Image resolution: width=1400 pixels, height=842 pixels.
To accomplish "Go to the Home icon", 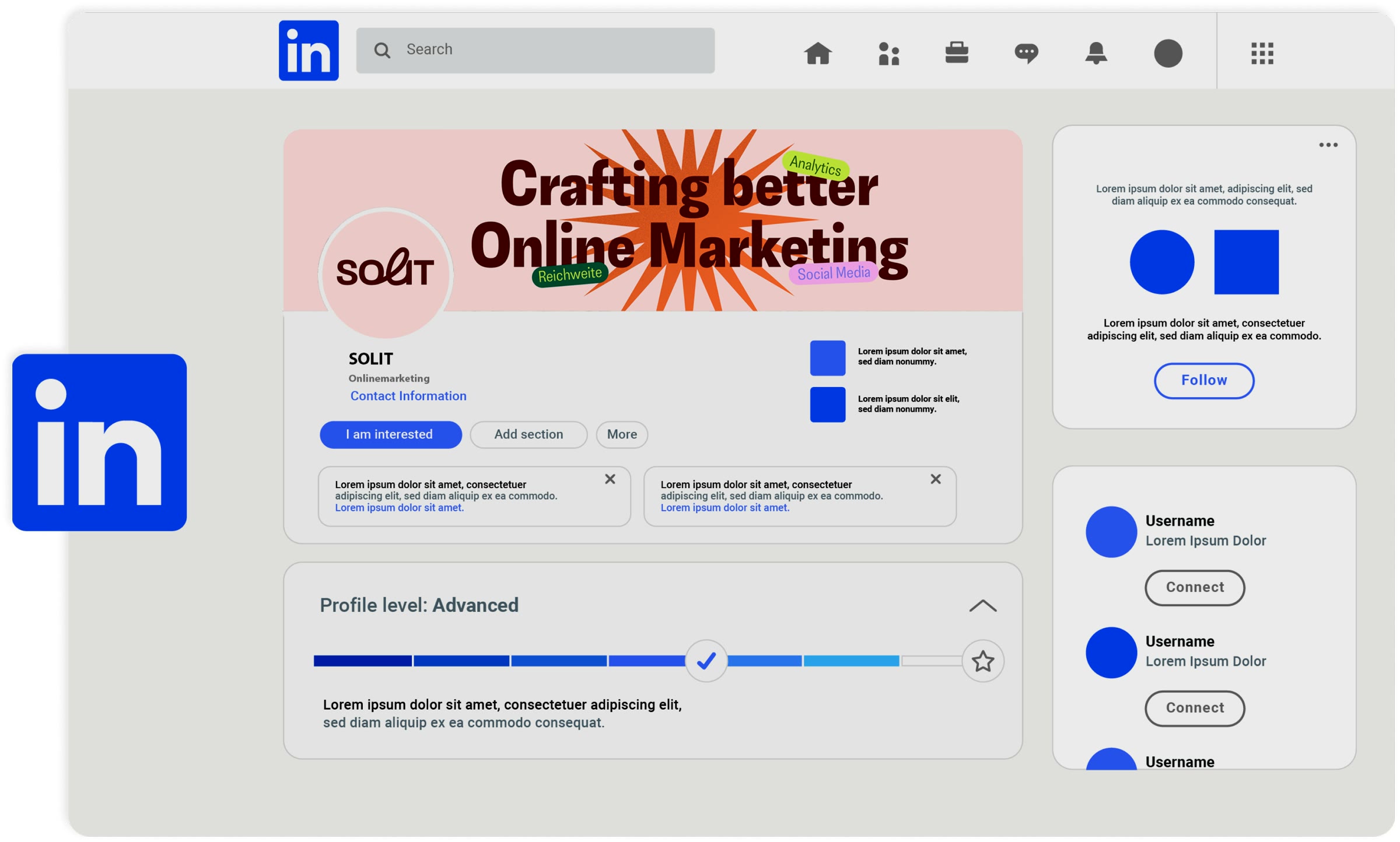I will (x=818, y=53).
